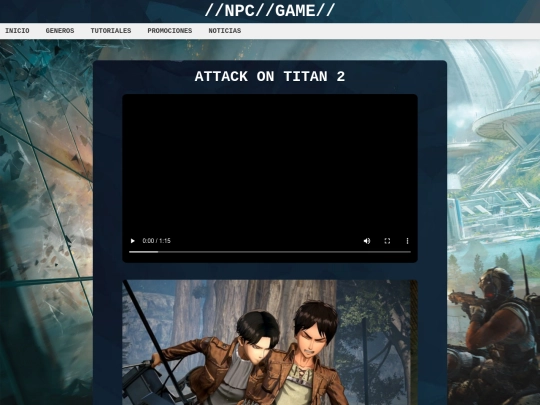Enter fullscreen mode on the video

pyautogui.click(x=387, y=241)
